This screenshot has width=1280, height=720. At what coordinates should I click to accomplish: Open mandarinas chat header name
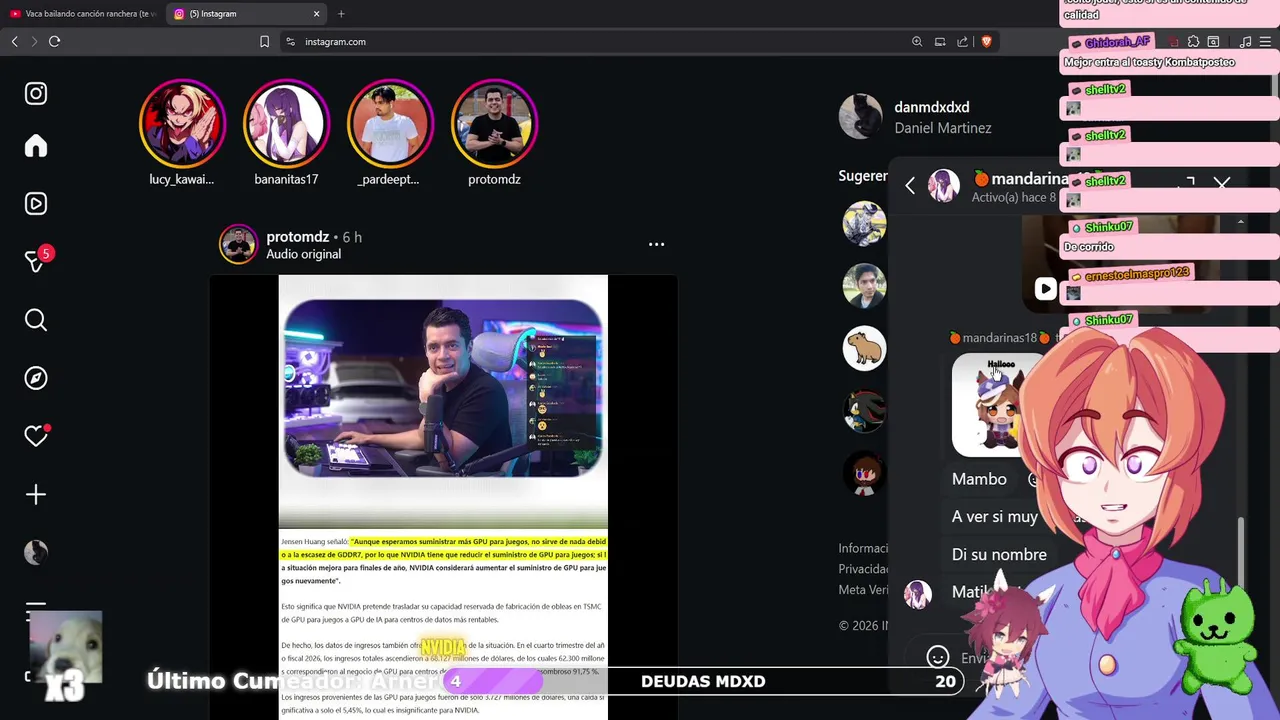(1020, 178)
